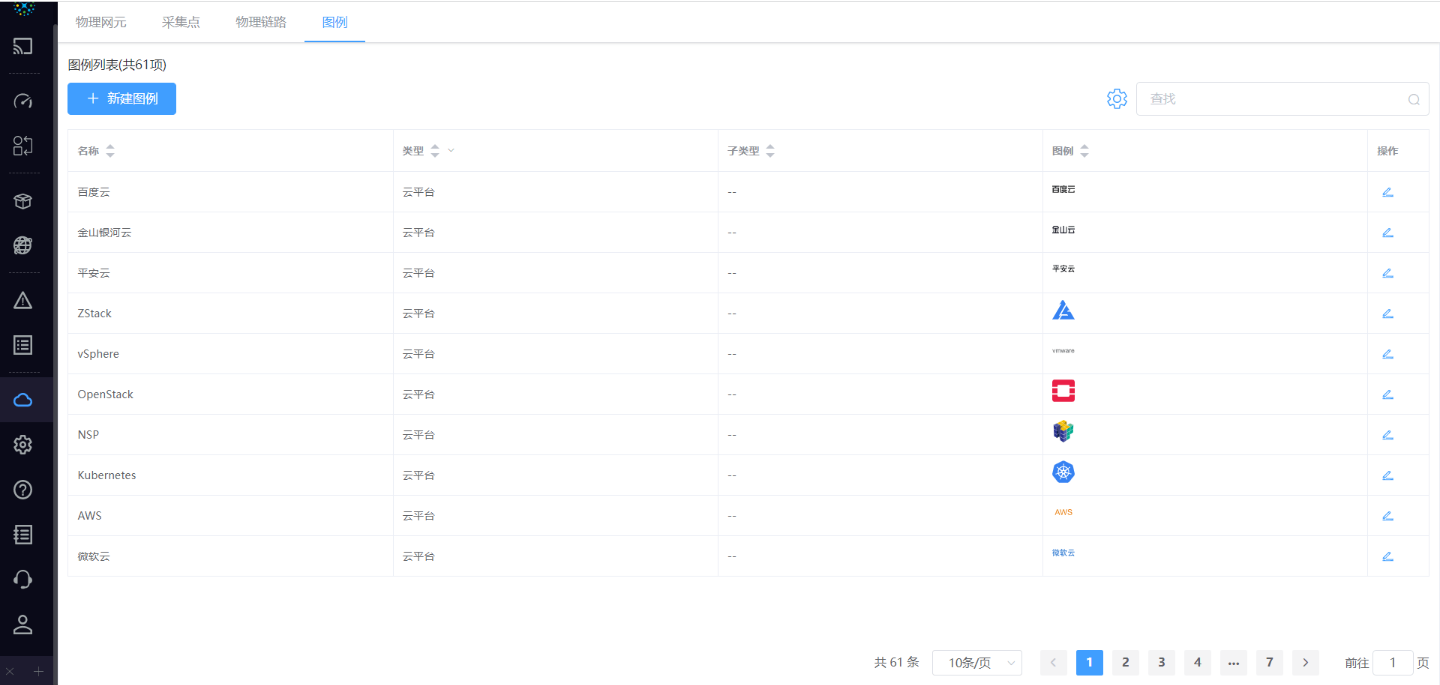Viewport: 1440px width, 685px height.
Task: Click the 新建图例 button
Action: pos(122,99)
